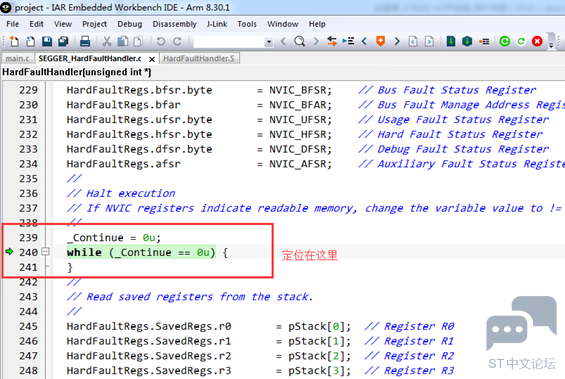Click pStack[0] on line 245
This screenshot has height=379, width=565.
(x=316, y=326)
